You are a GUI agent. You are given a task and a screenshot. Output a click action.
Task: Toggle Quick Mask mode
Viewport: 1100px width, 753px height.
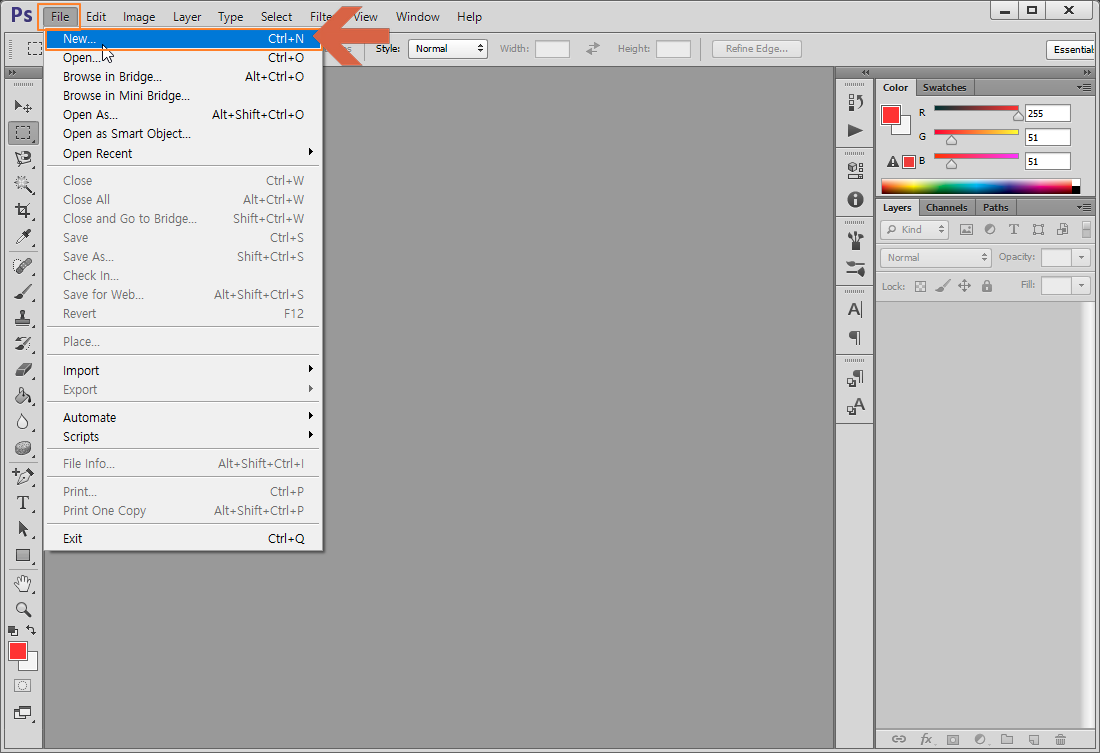(x=22, y=686)
